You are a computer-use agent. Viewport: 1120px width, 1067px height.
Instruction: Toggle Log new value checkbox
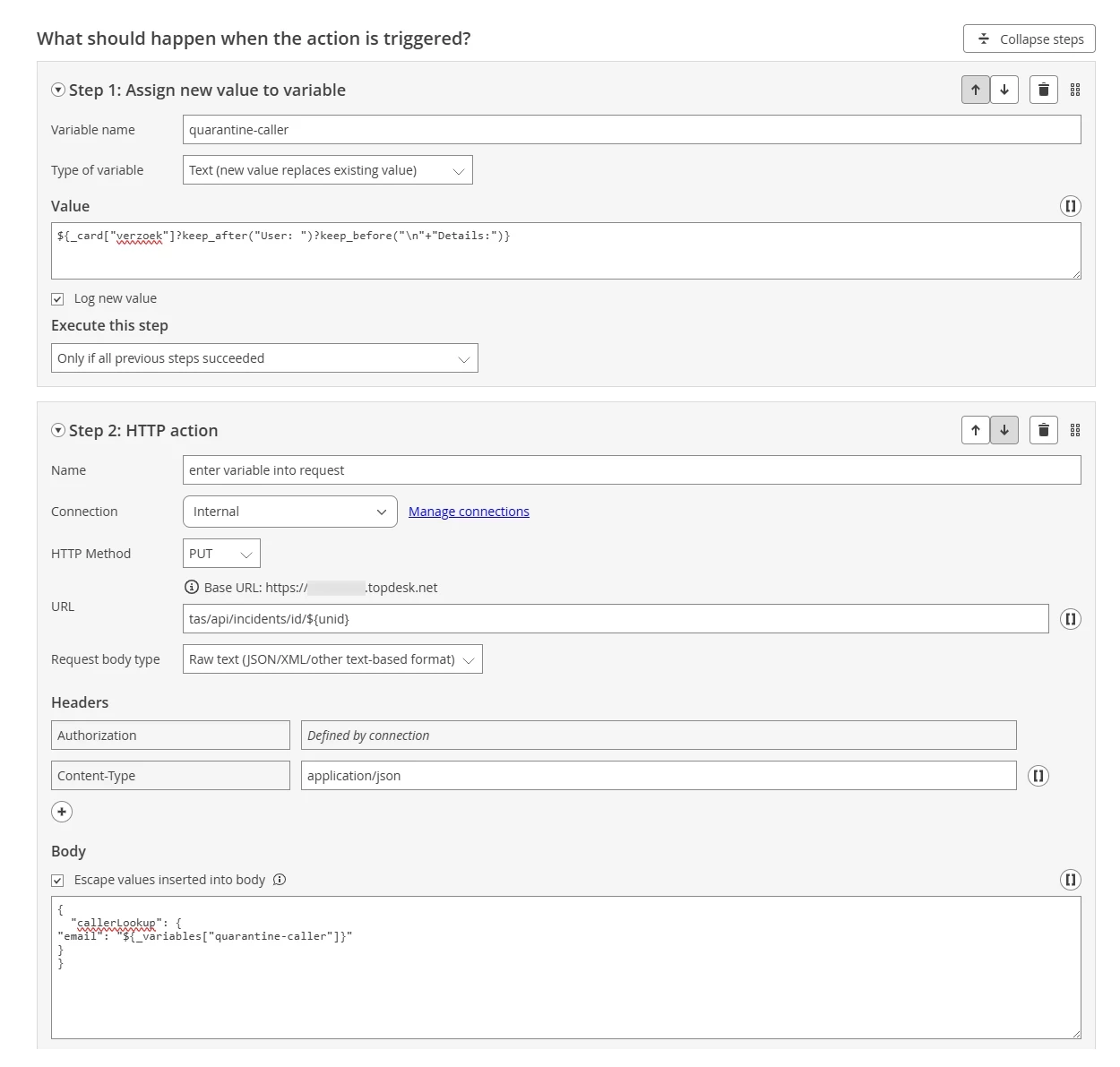click(57, 299)
